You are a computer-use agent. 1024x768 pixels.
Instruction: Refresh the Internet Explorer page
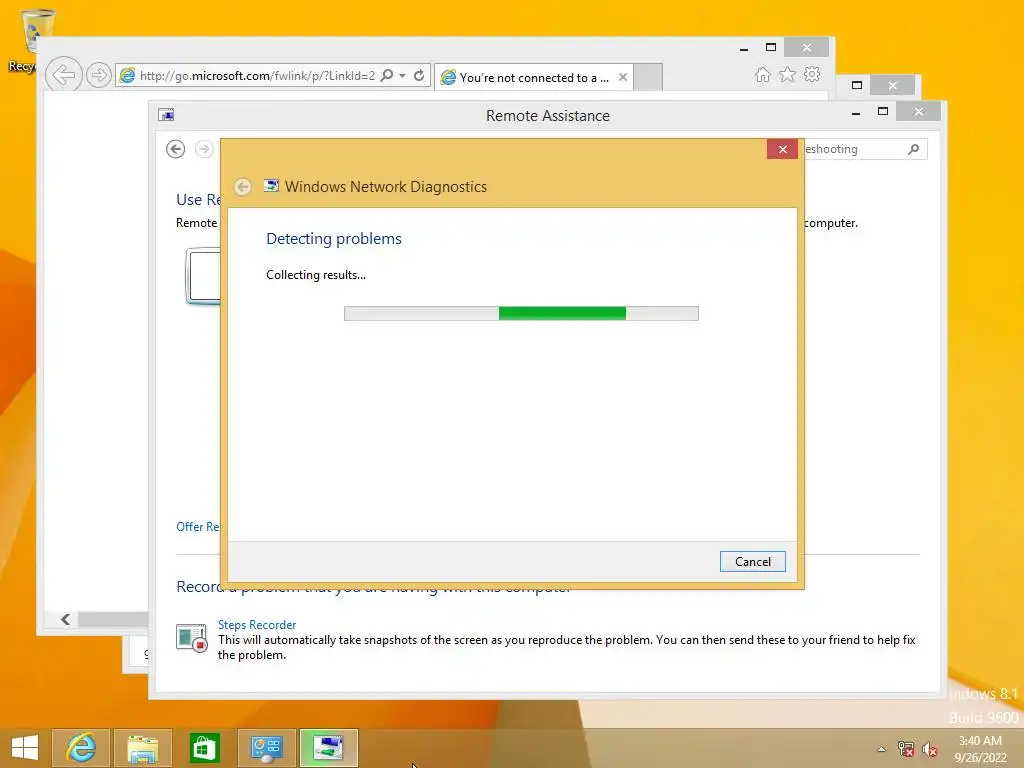coord(419,76)
